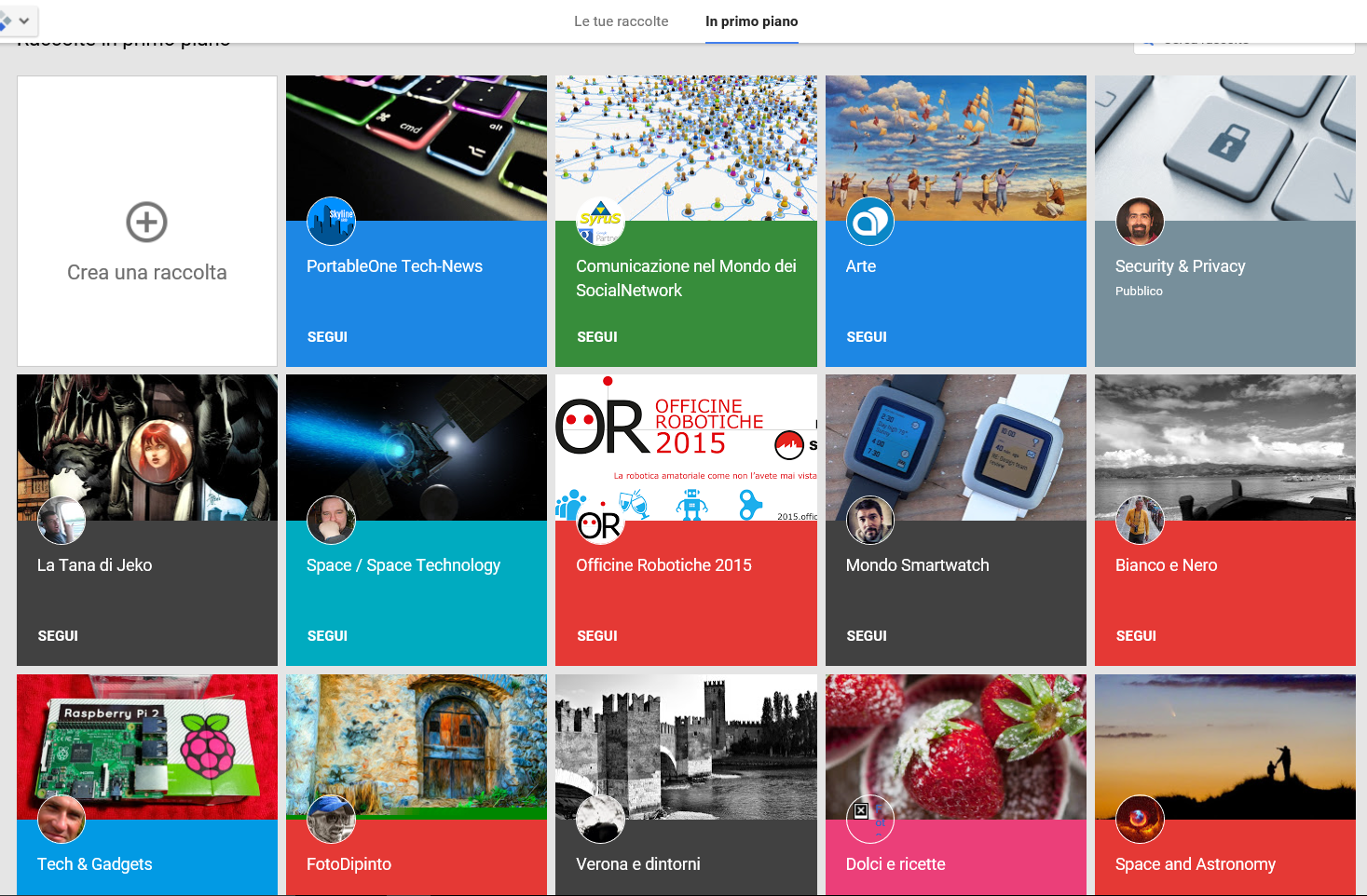Click the Mondo Smartwatch owner avatar
This screenshot has height=896, width=1367.
point(870,521)
